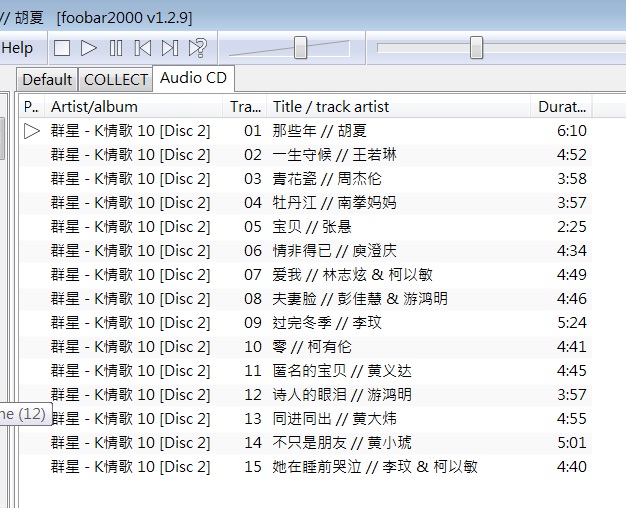Switch to the Default playlist tab
Viewport: 626px width, 508px height.
tap(47, 79)
